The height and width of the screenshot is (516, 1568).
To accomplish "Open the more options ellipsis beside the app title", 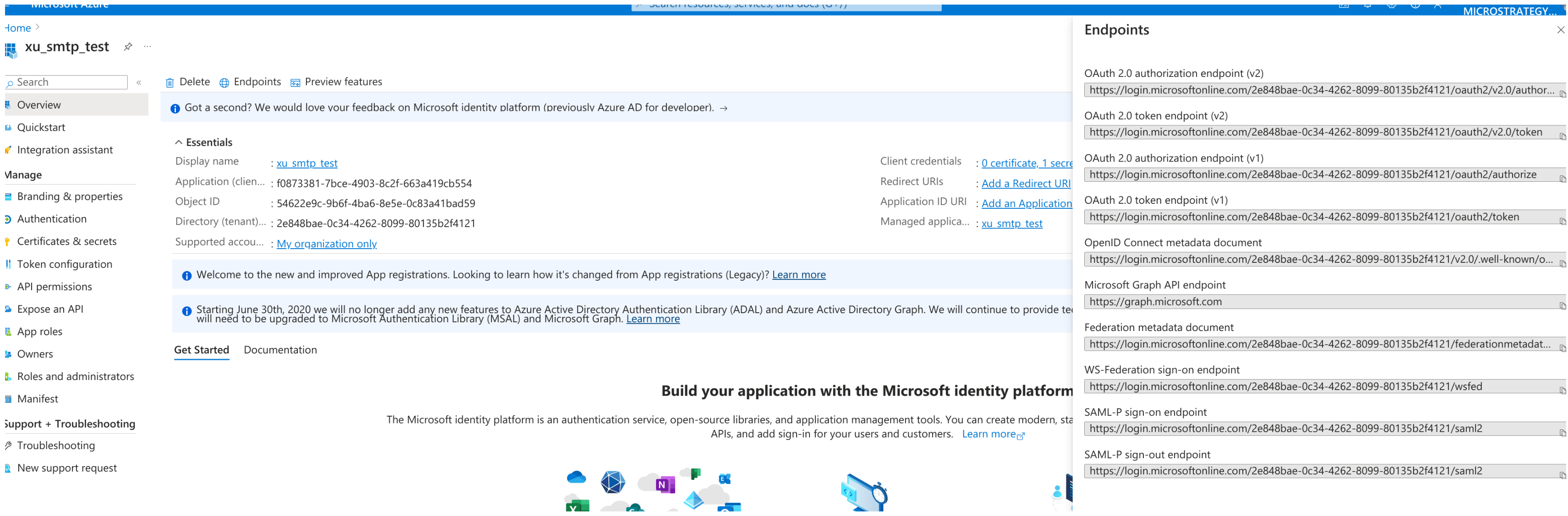I will tap(148, 47).
